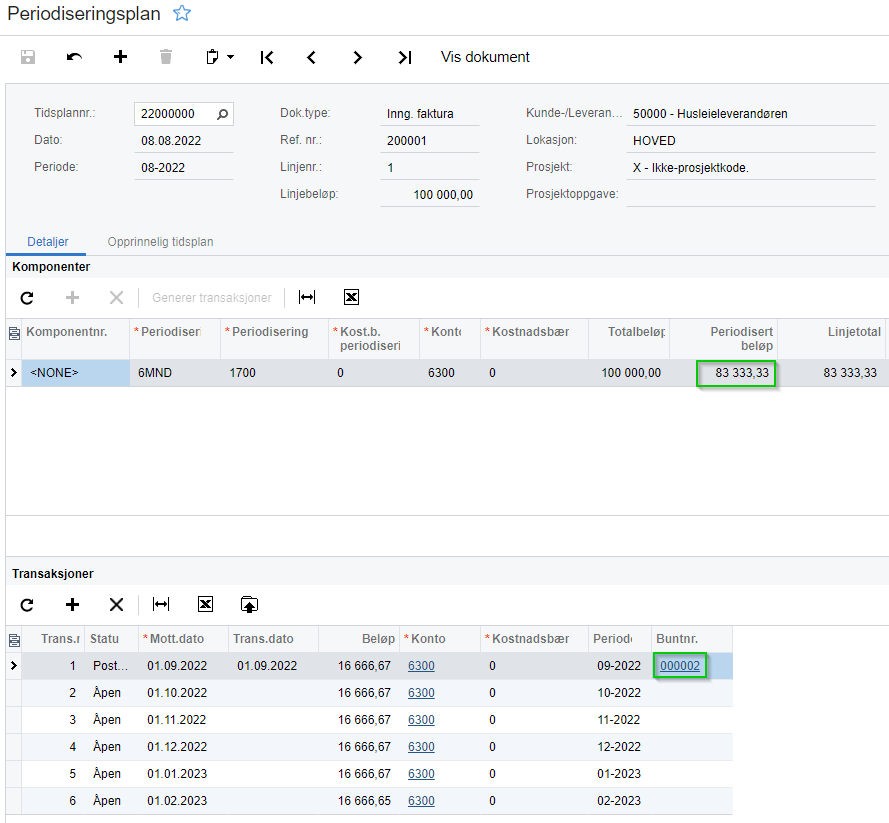Switch to Opprinnelig tidsplan tab
The width and height of the screenshot is (889, 823).
[160, 242]
